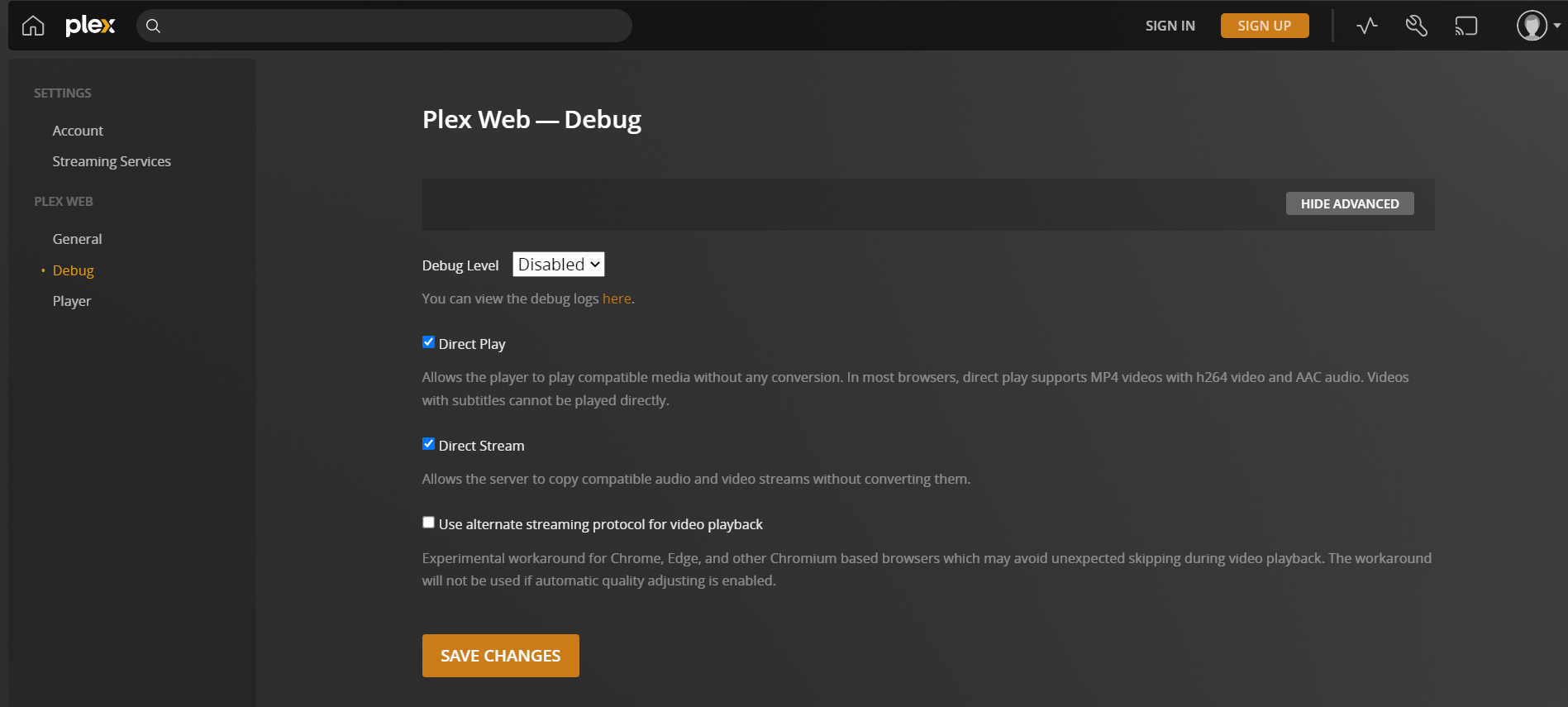Screen dimensions: 1568x707
Task: Click the HIDE ADVANCED button
Action: click(x=1349, y=203)
